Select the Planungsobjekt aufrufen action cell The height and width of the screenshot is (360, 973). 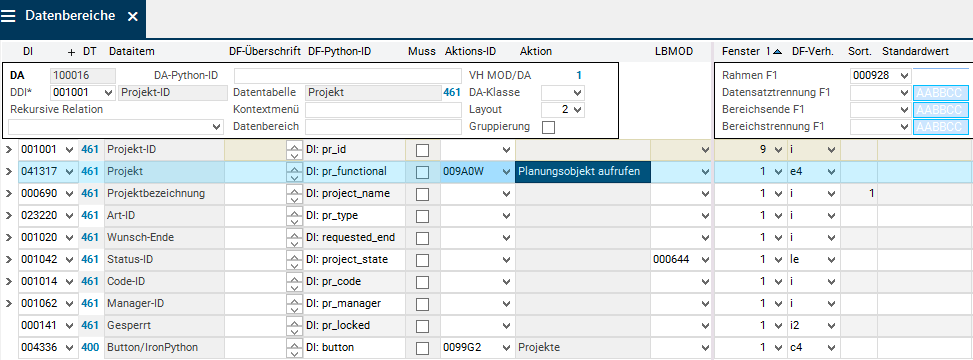click(x=583, y=172)
